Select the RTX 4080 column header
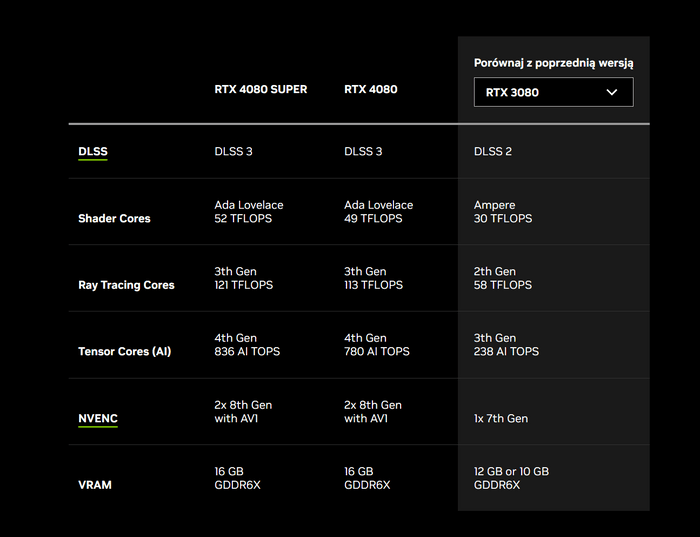This screenshot has width=700, height=537. (371, 89)
